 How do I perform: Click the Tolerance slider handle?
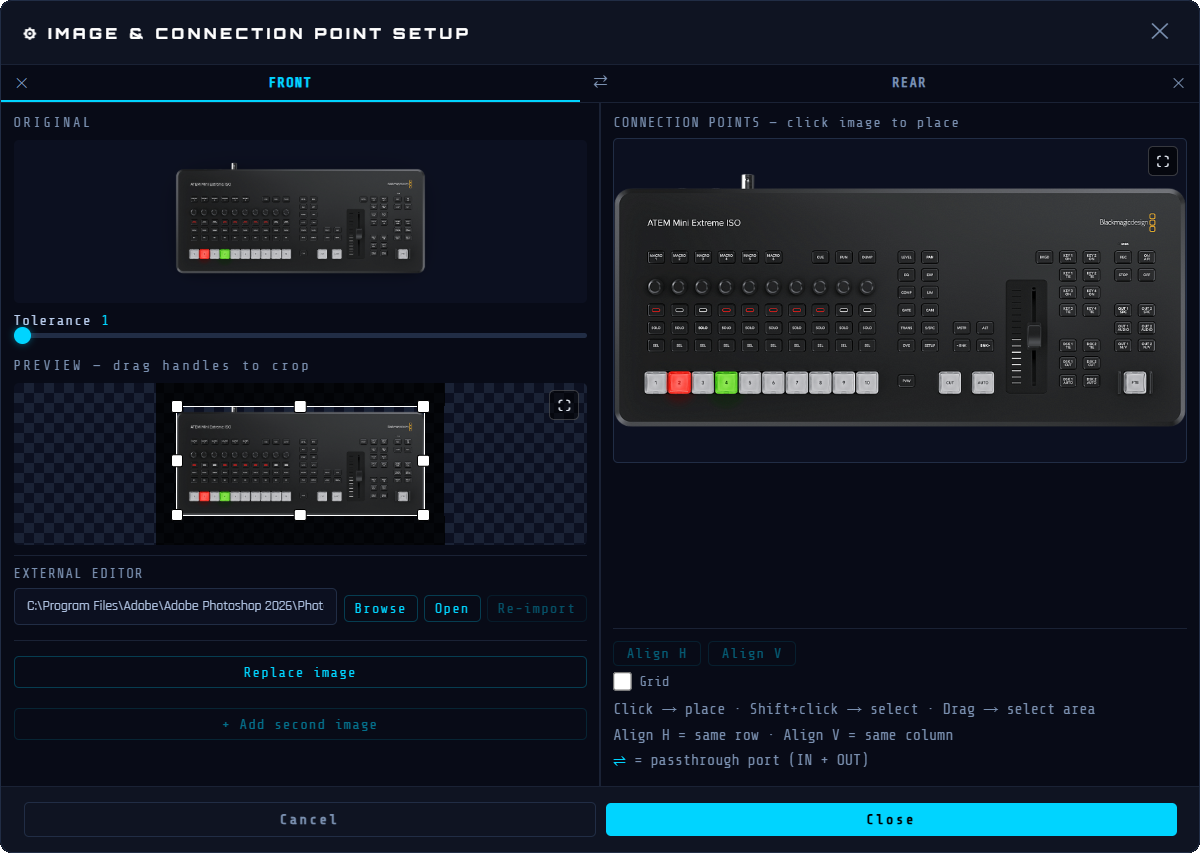tap(22, 335)
